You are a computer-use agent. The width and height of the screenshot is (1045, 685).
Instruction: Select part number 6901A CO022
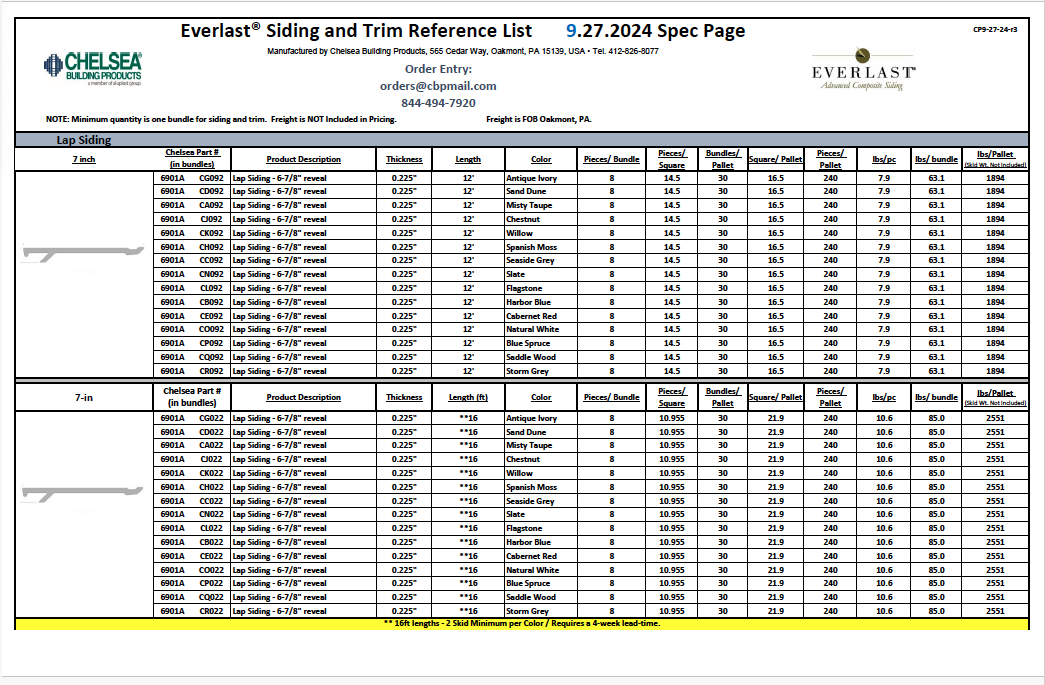coord(192,570)
